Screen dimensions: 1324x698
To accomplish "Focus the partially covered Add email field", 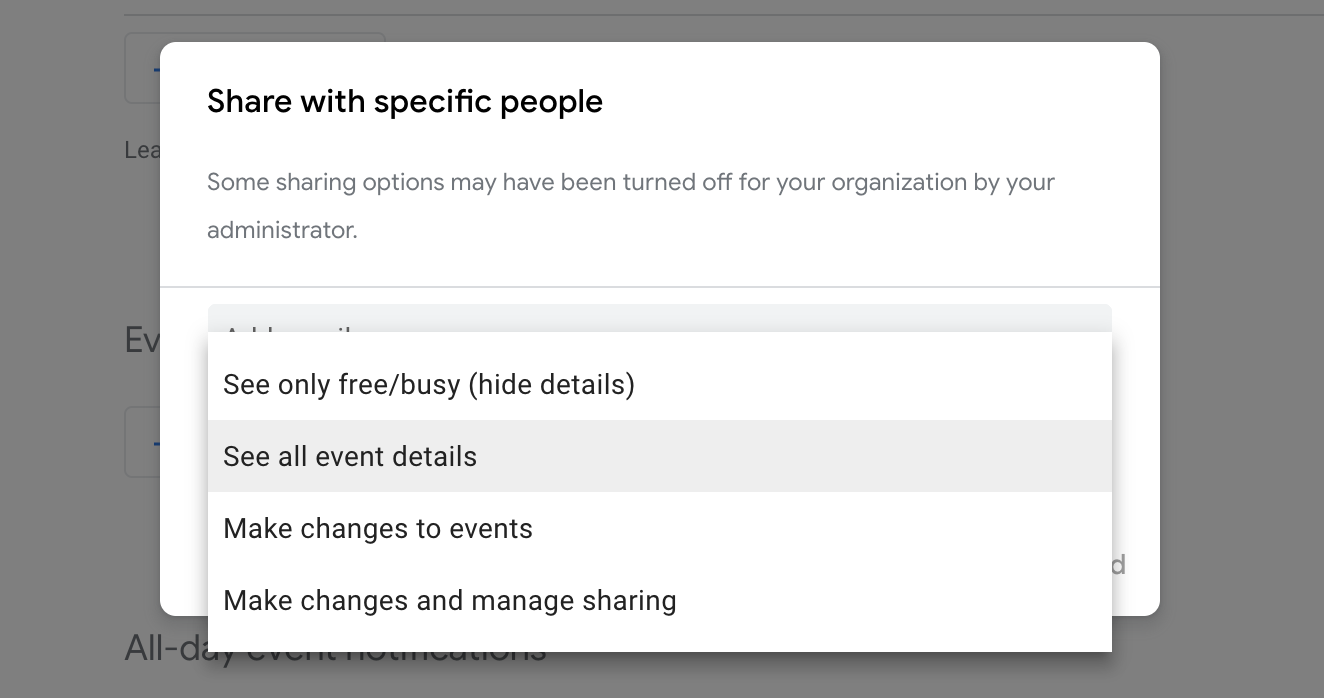I will (660, 318).
